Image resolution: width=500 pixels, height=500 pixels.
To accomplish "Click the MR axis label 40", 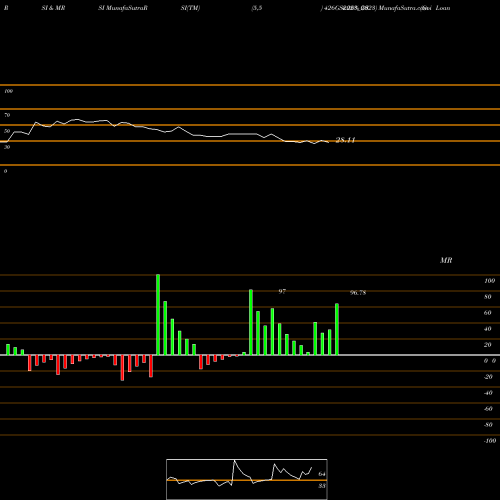I will click(x=488, y=329).
